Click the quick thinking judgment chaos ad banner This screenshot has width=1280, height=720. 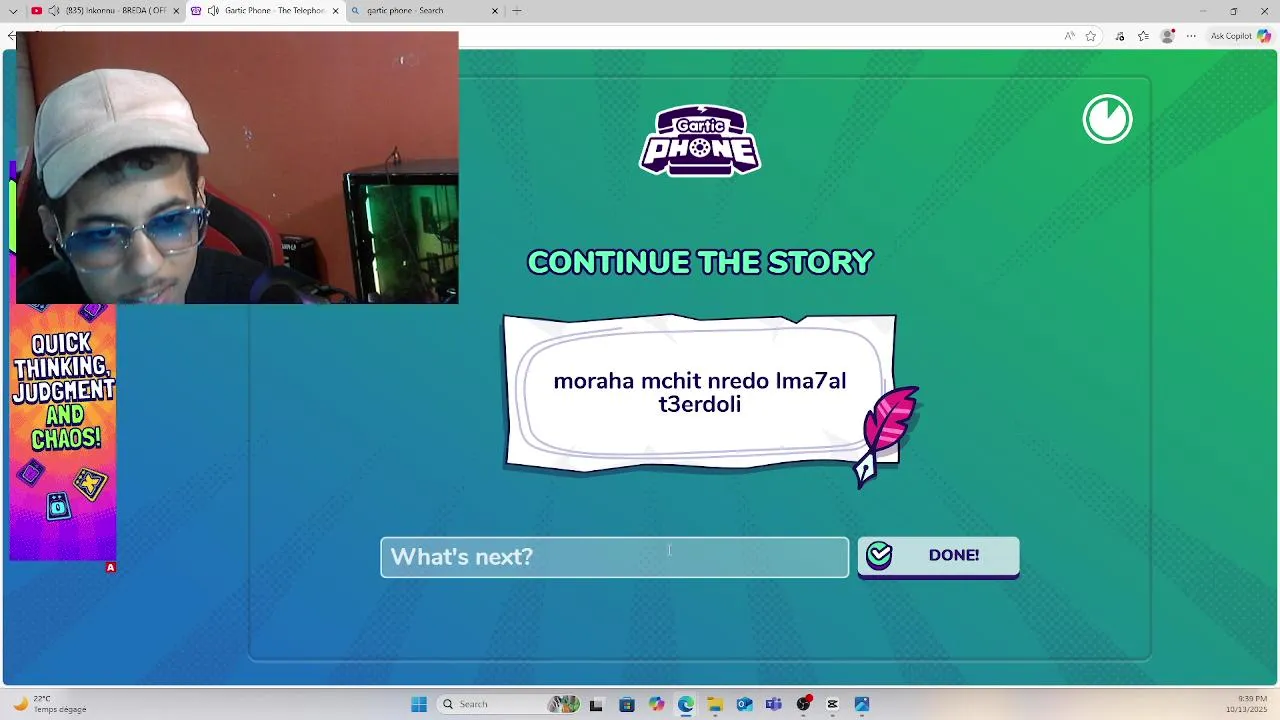pos(63,432)
